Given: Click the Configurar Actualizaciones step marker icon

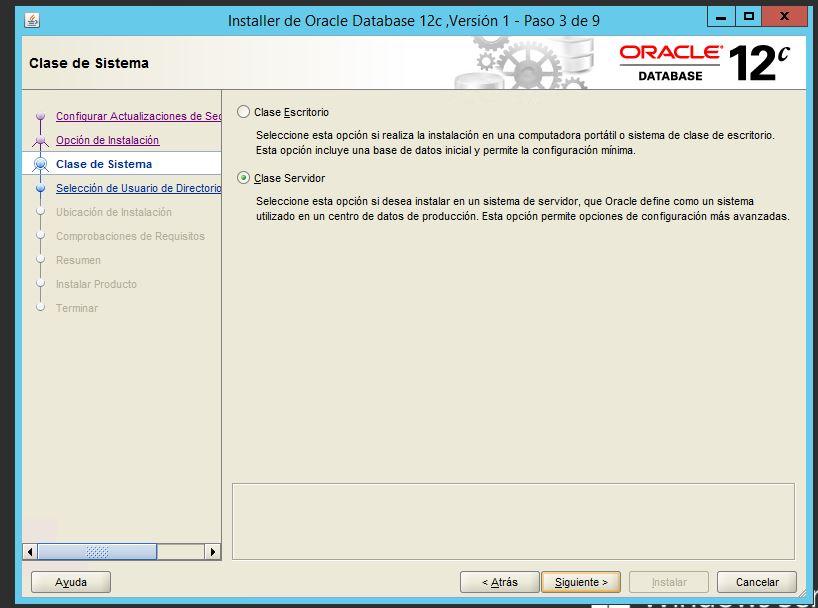Looking at the screenshot, I should (40, 116).
